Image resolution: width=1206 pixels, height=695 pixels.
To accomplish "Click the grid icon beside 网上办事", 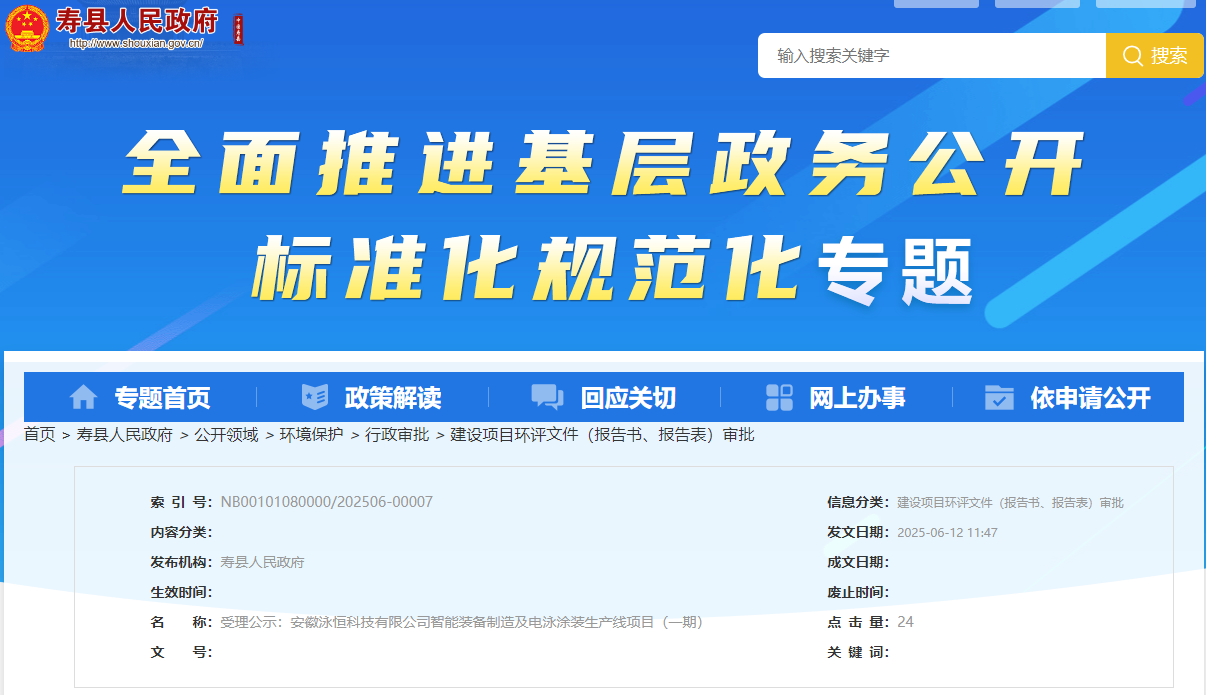I will 779,397.
